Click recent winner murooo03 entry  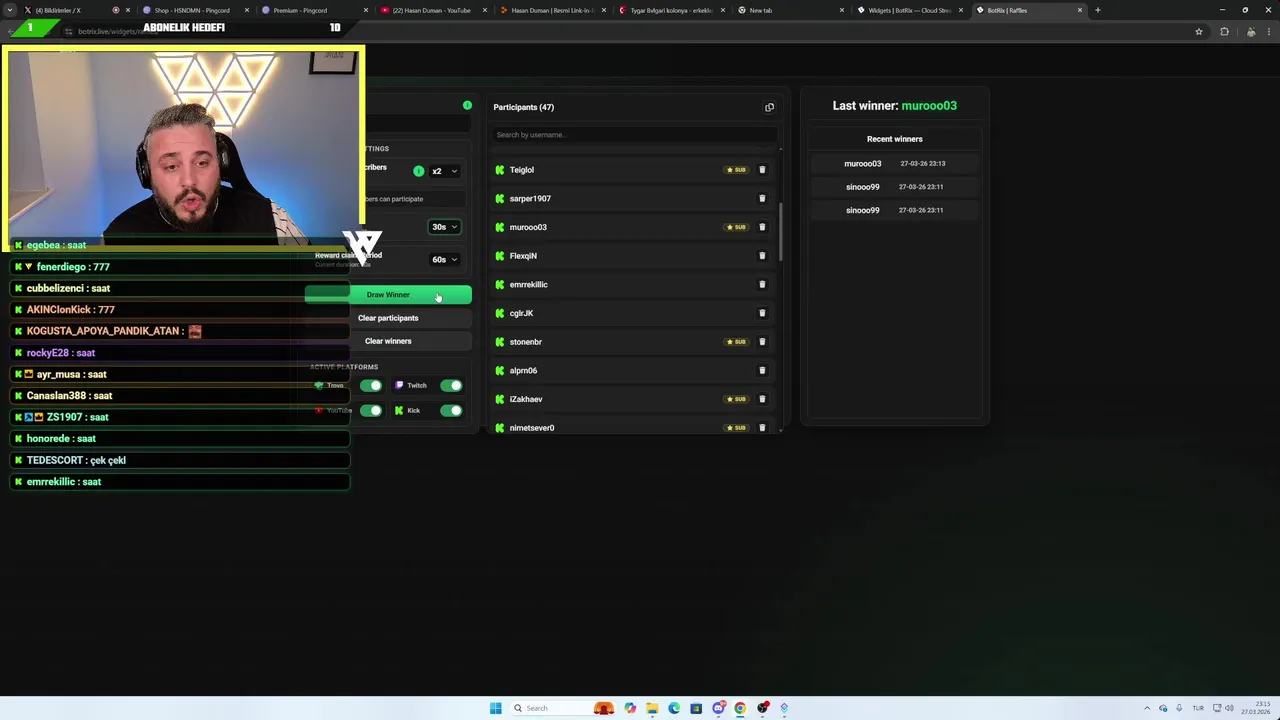[x=895, y=163]
